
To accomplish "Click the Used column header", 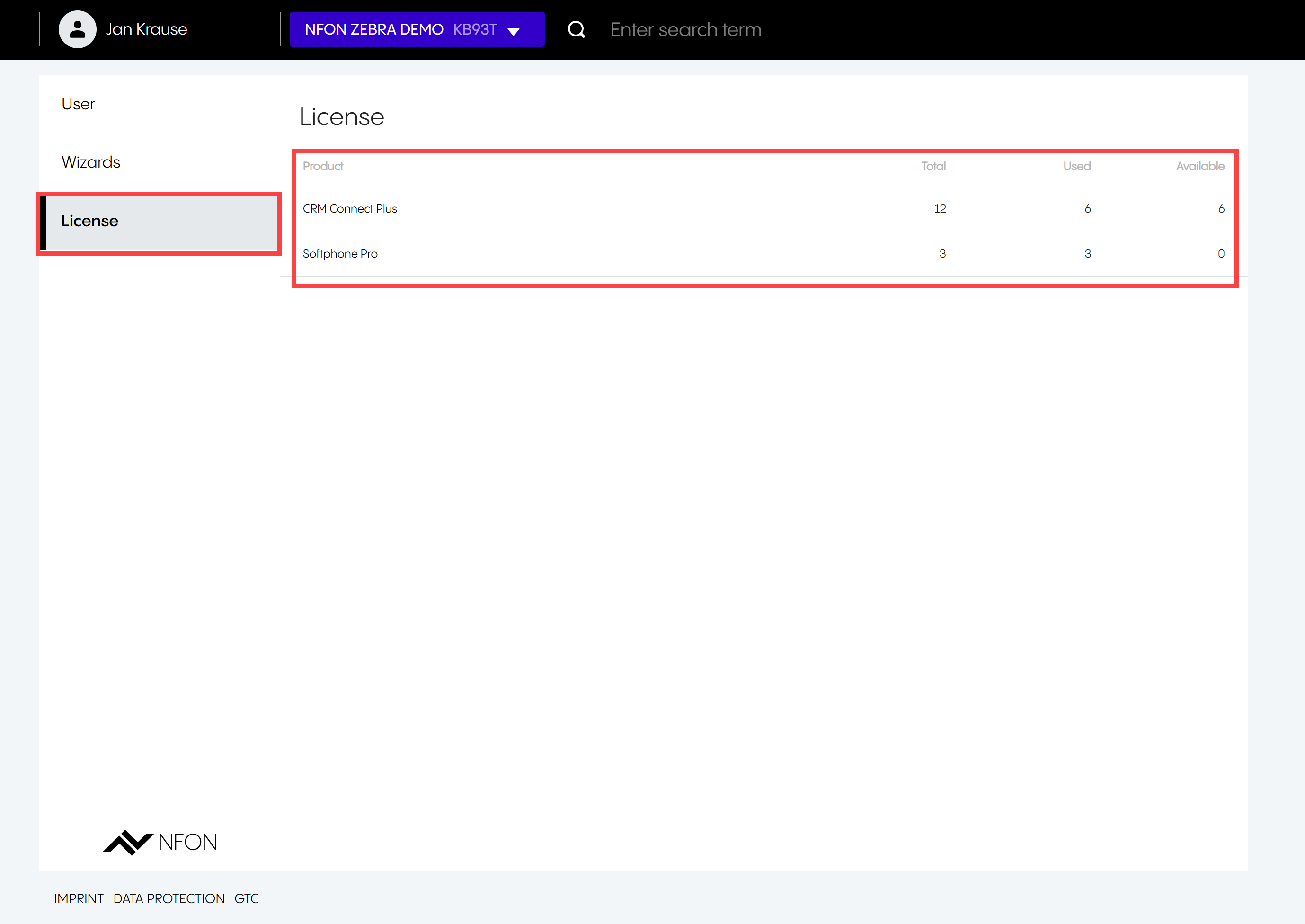I will (x=1076, y=166).
